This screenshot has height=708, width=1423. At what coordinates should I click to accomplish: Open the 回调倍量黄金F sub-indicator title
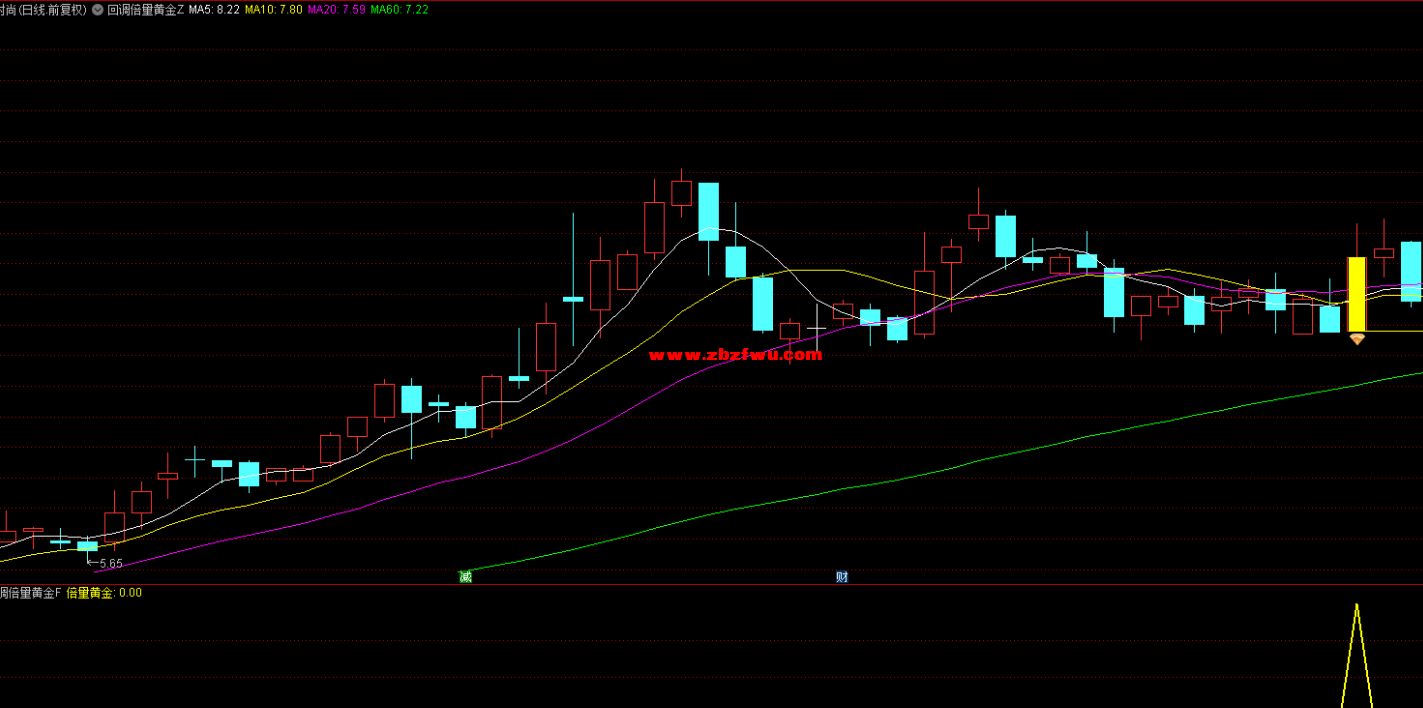tap(30, 593)
